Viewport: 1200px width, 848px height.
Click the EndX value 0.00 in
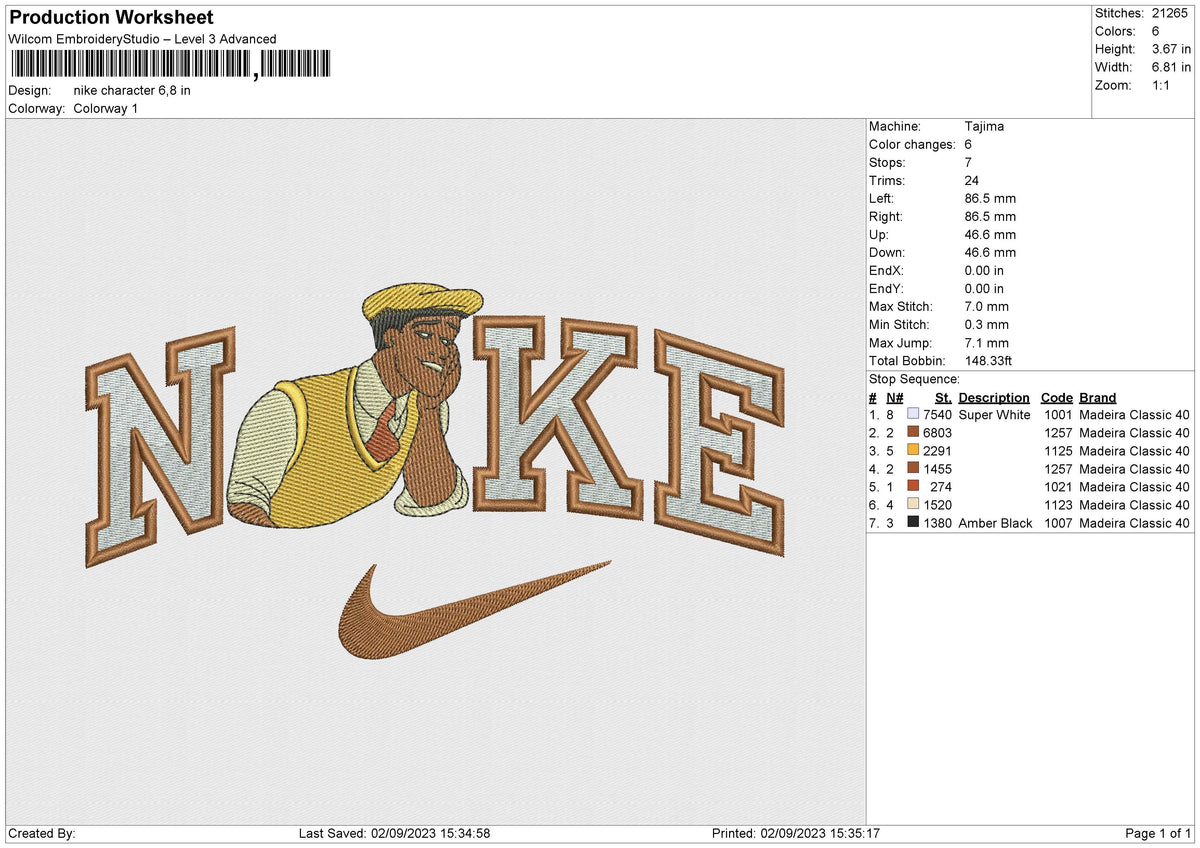(985, 270)
